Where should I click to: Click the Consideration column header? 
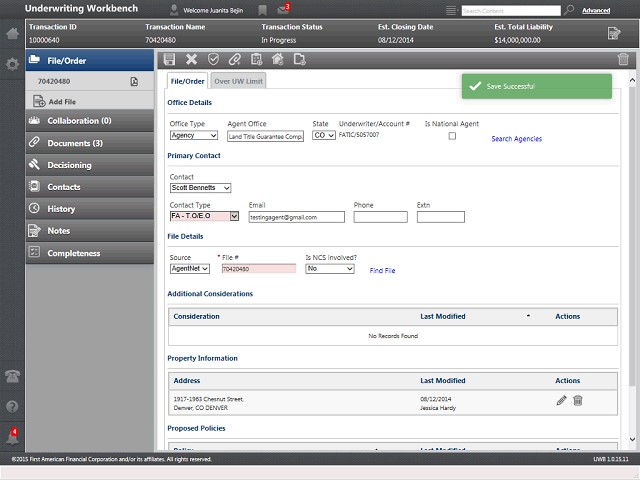click(x=196, y=316)
